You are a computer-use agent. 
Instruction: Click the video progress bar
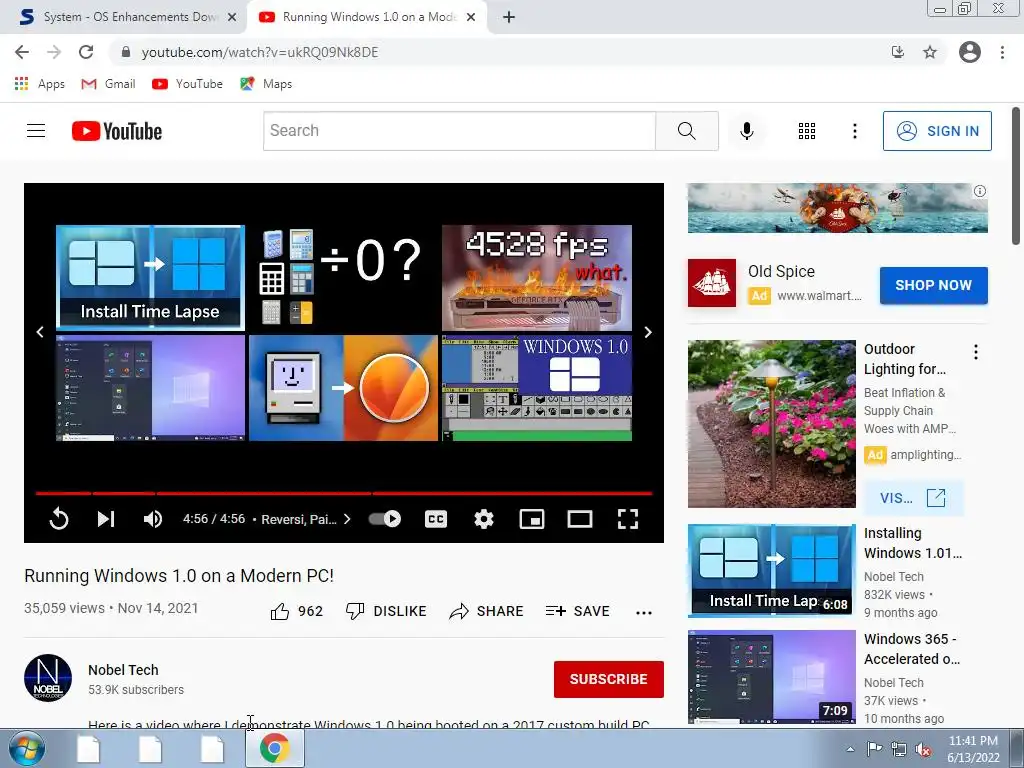344,493
